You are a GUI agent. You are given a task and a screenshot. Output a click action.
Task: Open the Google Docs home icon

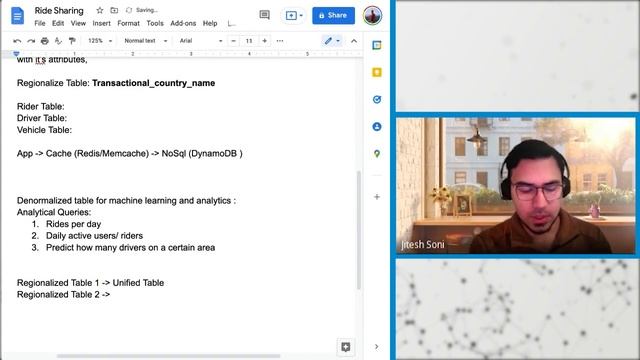coord(17,16)
